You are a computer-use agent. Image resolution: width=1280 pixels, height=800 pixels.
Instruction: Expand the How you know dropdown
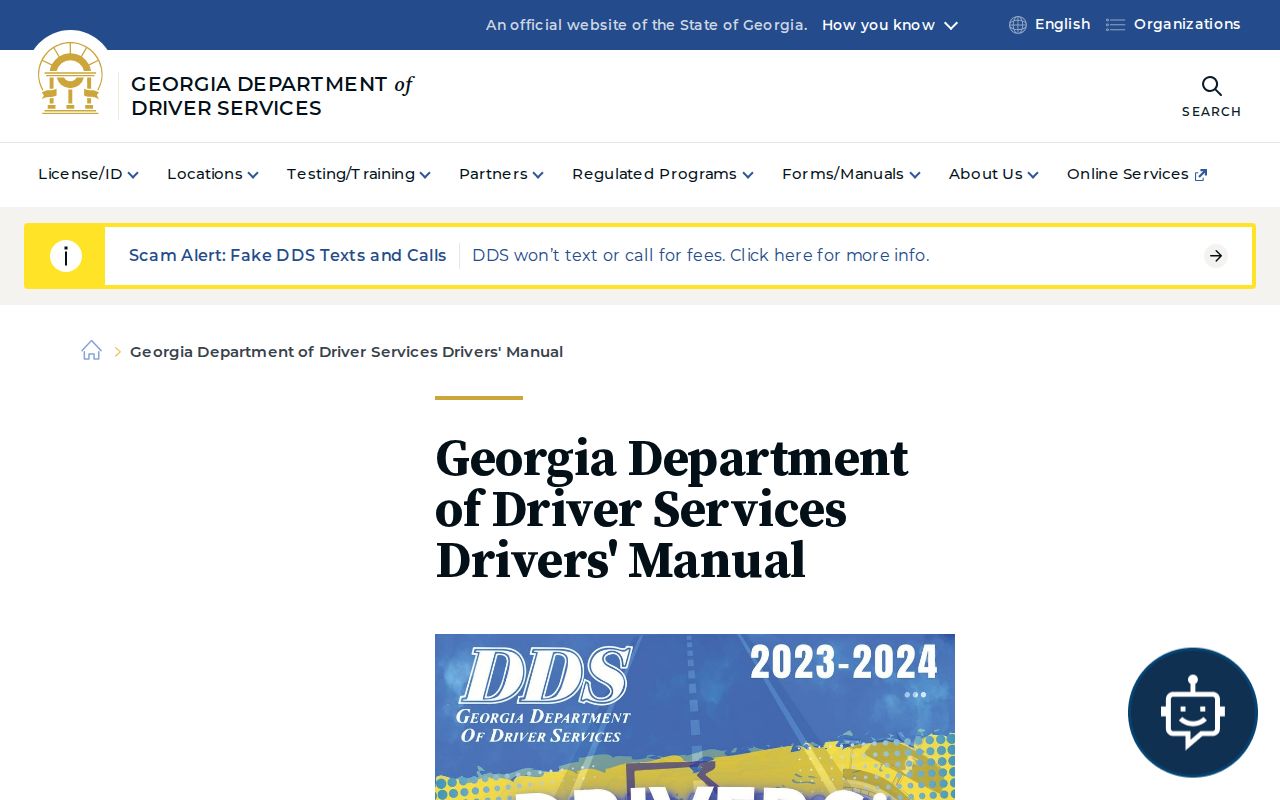(890, 25)
